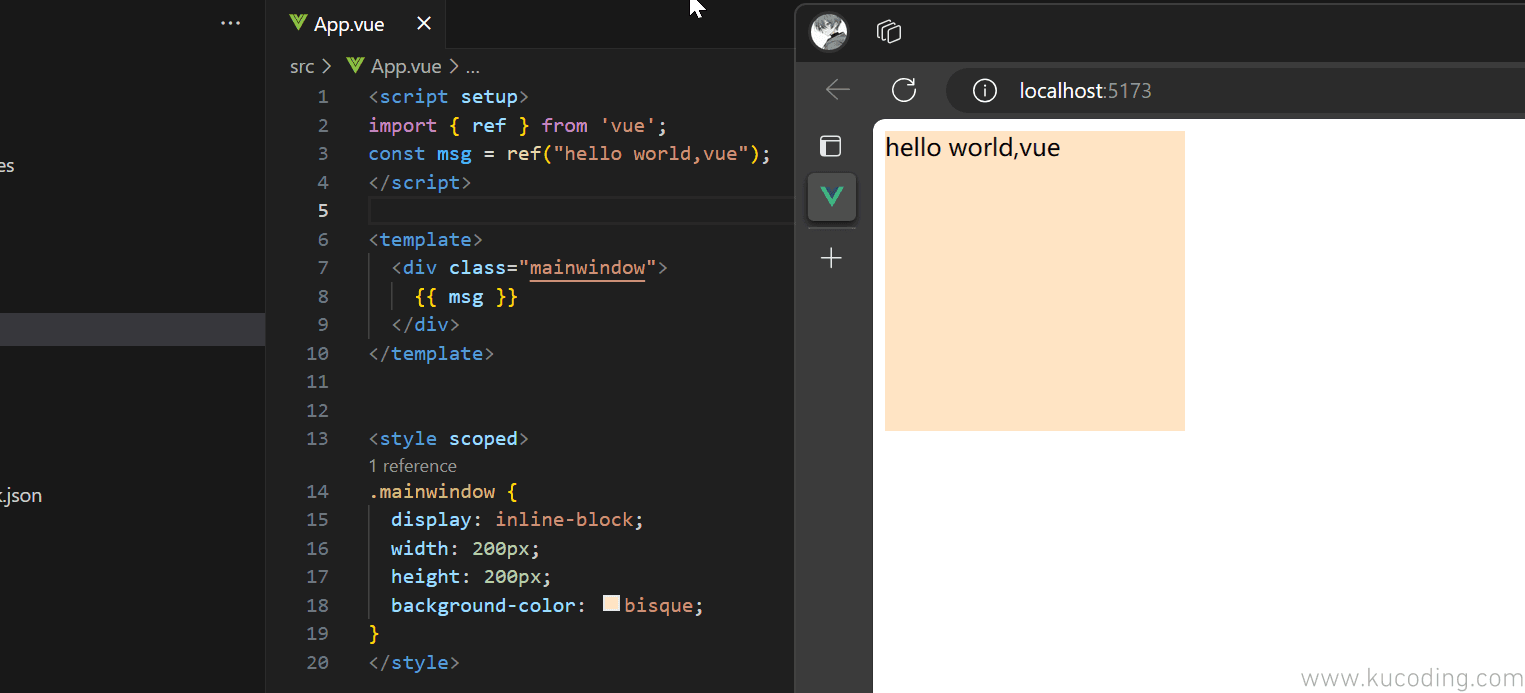Image resolution: width=1525 pixels, height=693 pixels.
Task: Expand the App.vue breadcrumb item
Action: (405, 67)
